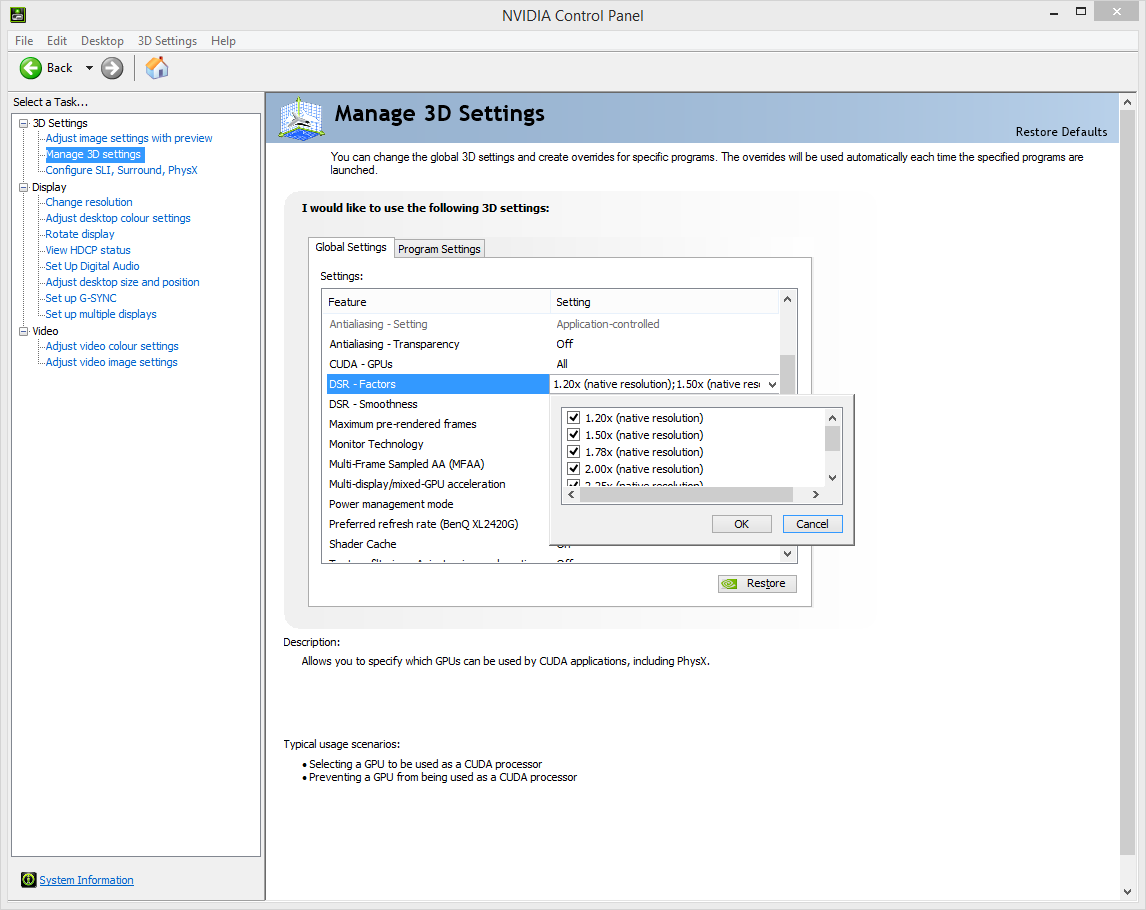Open the DSR - Factors value dropdown
1146x910 pixels.
pyautogui.click(x=770, y=384)
